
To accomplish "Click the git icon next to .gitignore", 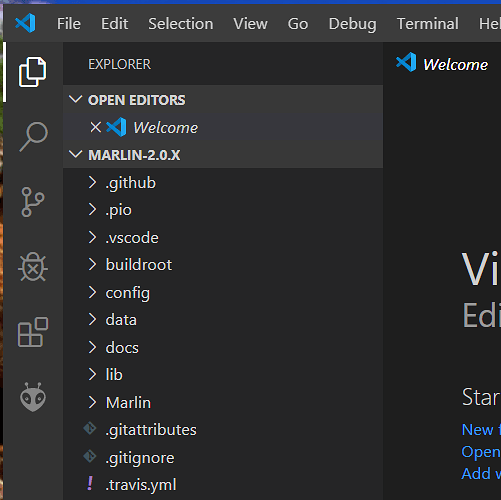I will [90, 456].
